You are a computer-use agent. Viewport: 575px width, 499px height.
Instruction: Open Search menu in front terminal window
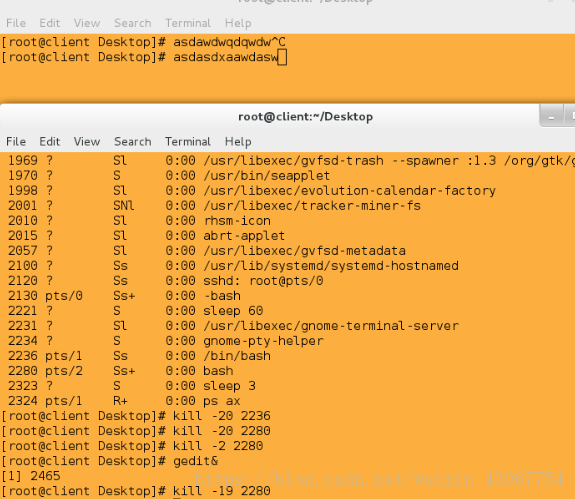pos(132,142)
